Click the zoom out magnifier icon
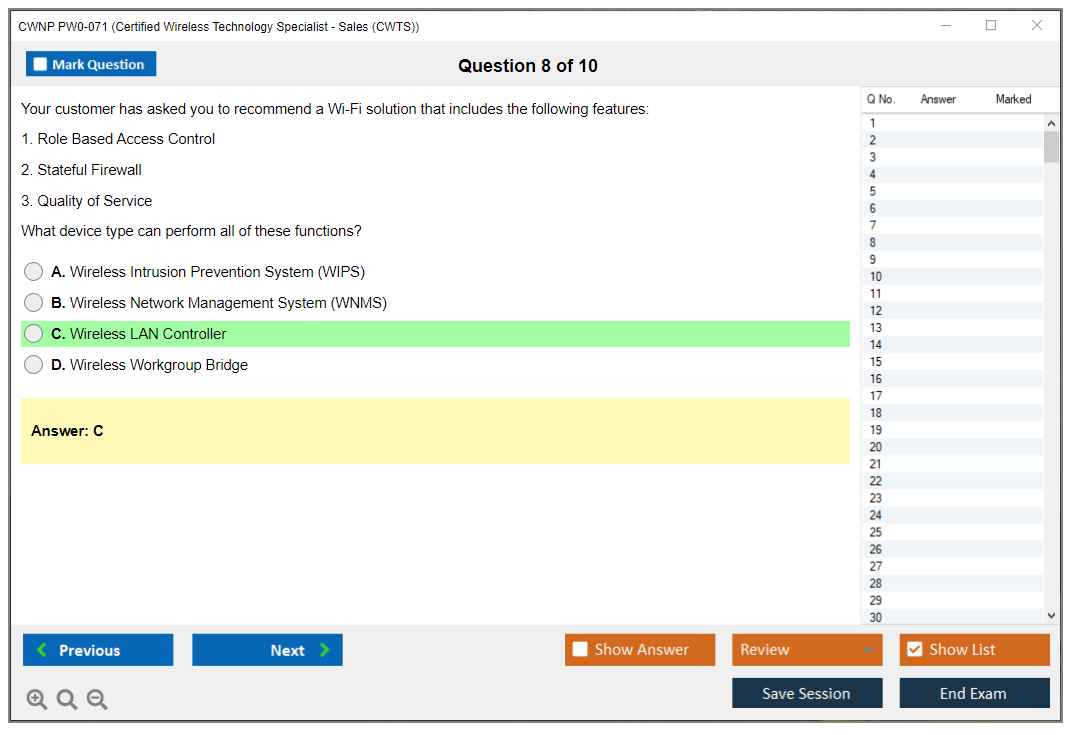Image resolution: width=1075 pixels, height=735 pixels. (x=97, y=700)
